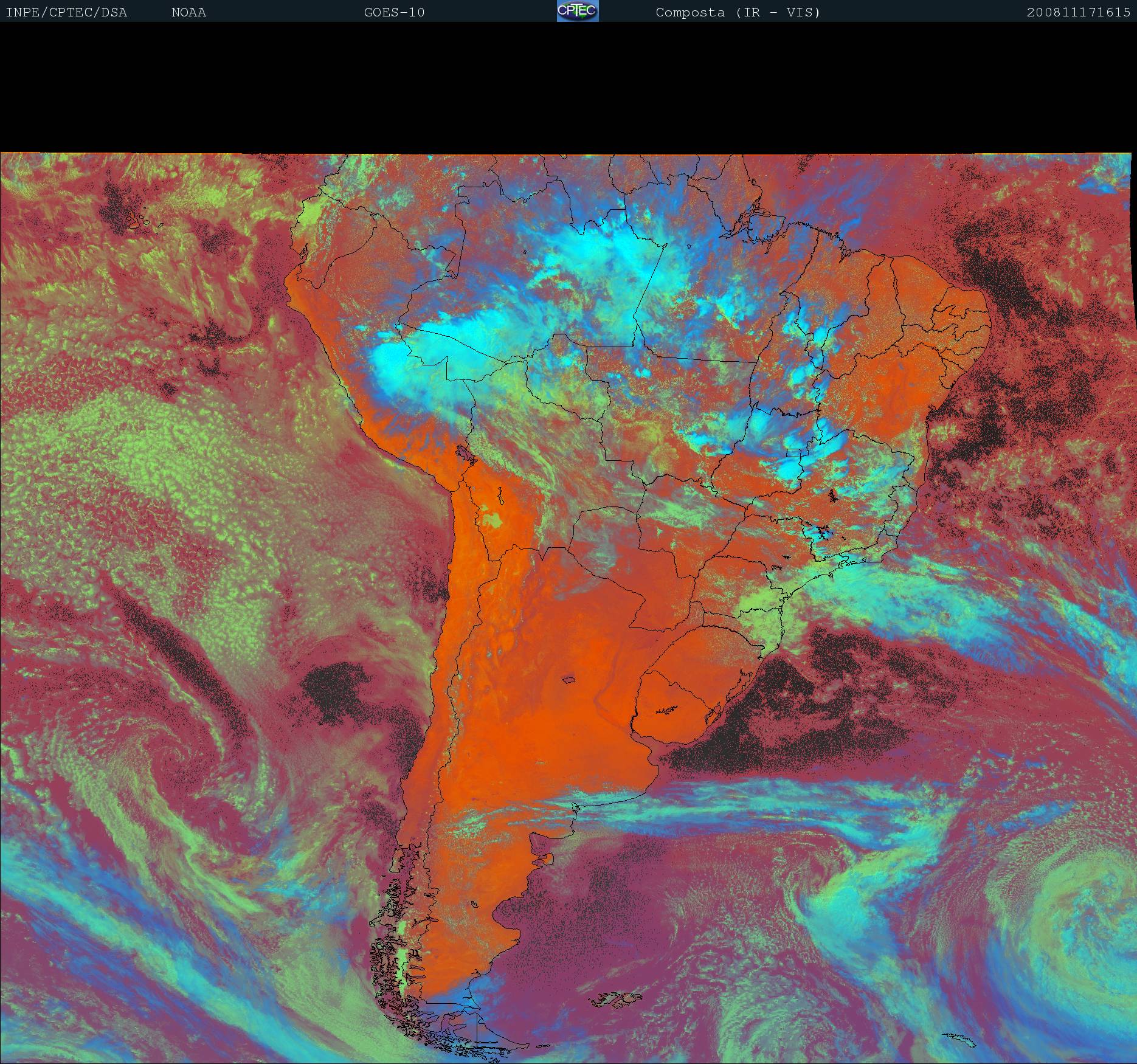Click the small square Federal District outline in Brazil
The image size is (1137, 1064).
coord(793,453)
